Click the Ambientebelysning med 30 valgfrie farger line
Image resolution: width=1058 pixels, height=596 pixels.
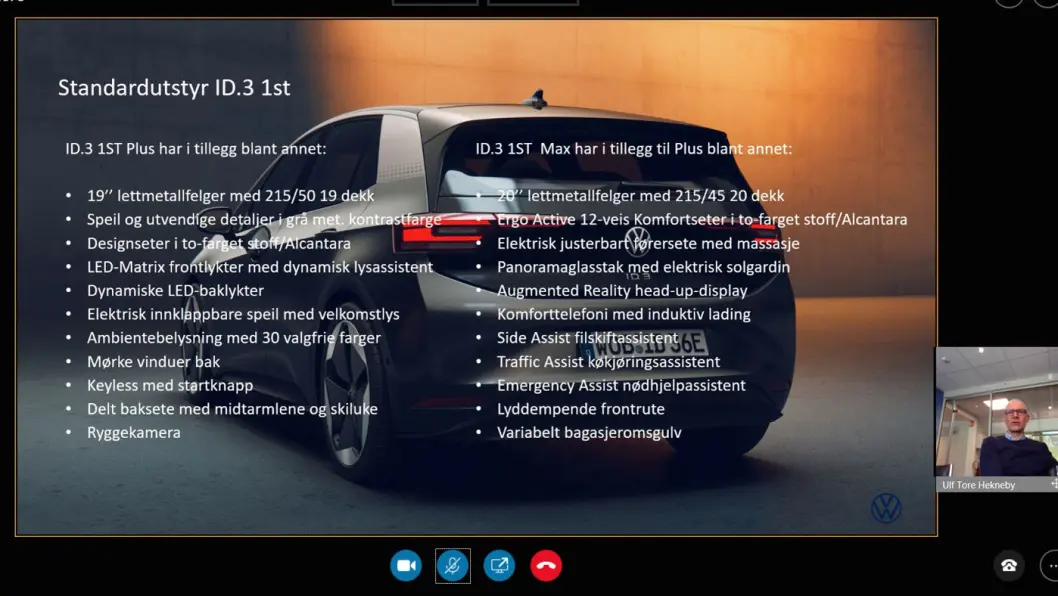[233, 337]
